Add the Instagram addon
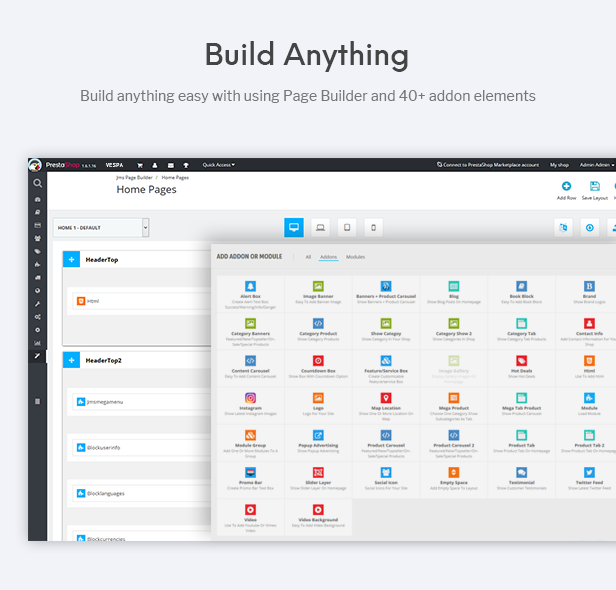 (x=250, y=406)
